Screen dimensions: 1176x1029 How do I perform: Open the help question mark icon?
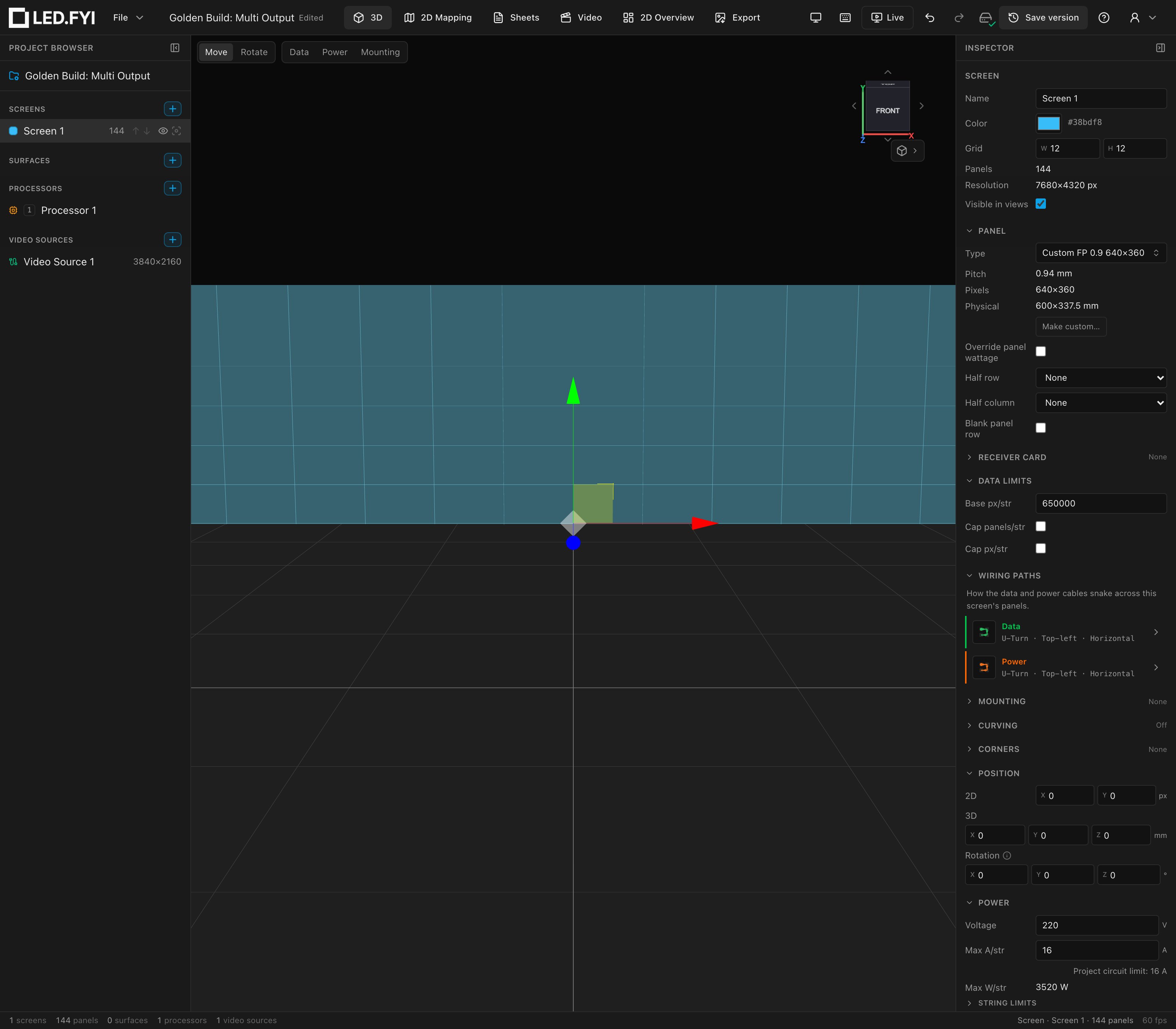tap(1104, 18)
